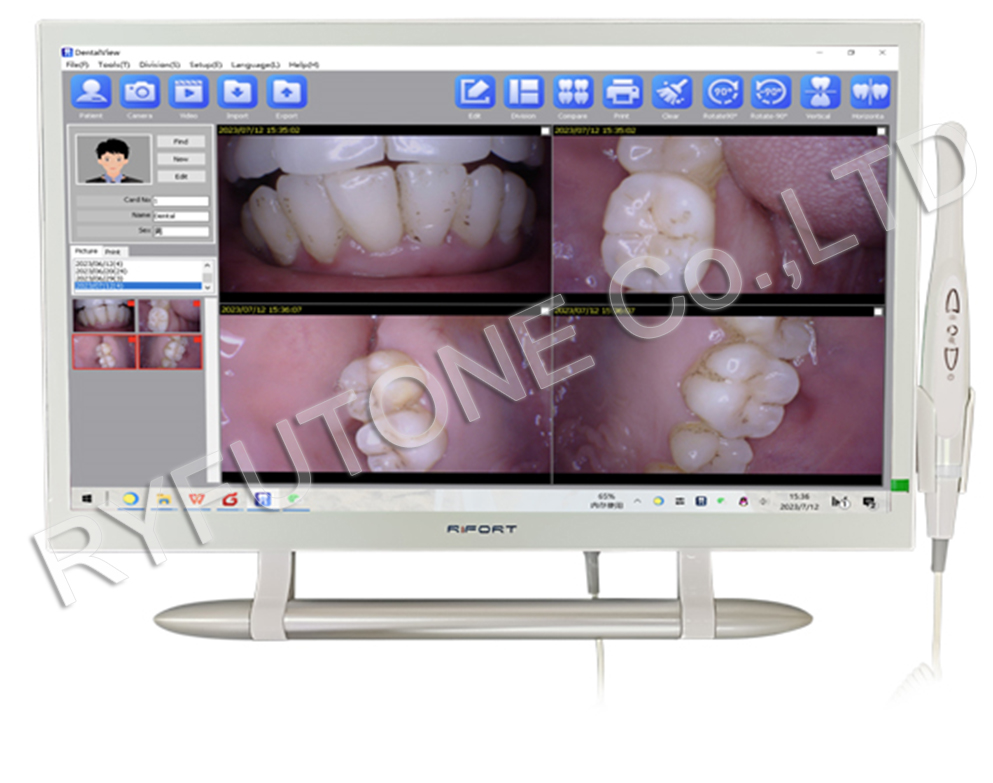Click the Print icon
993x783 pixels.
tap(622, 92)
